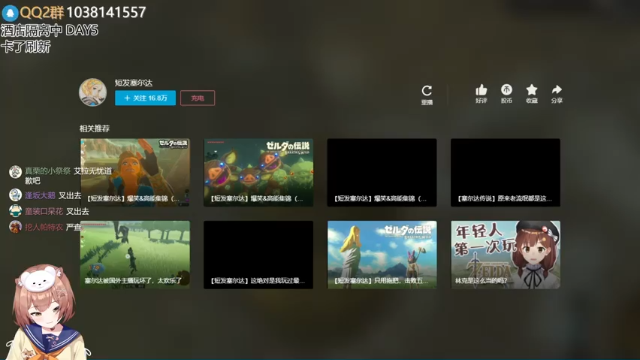
Task: Click the 分享 share arrow icon
Action: [557, 90]
